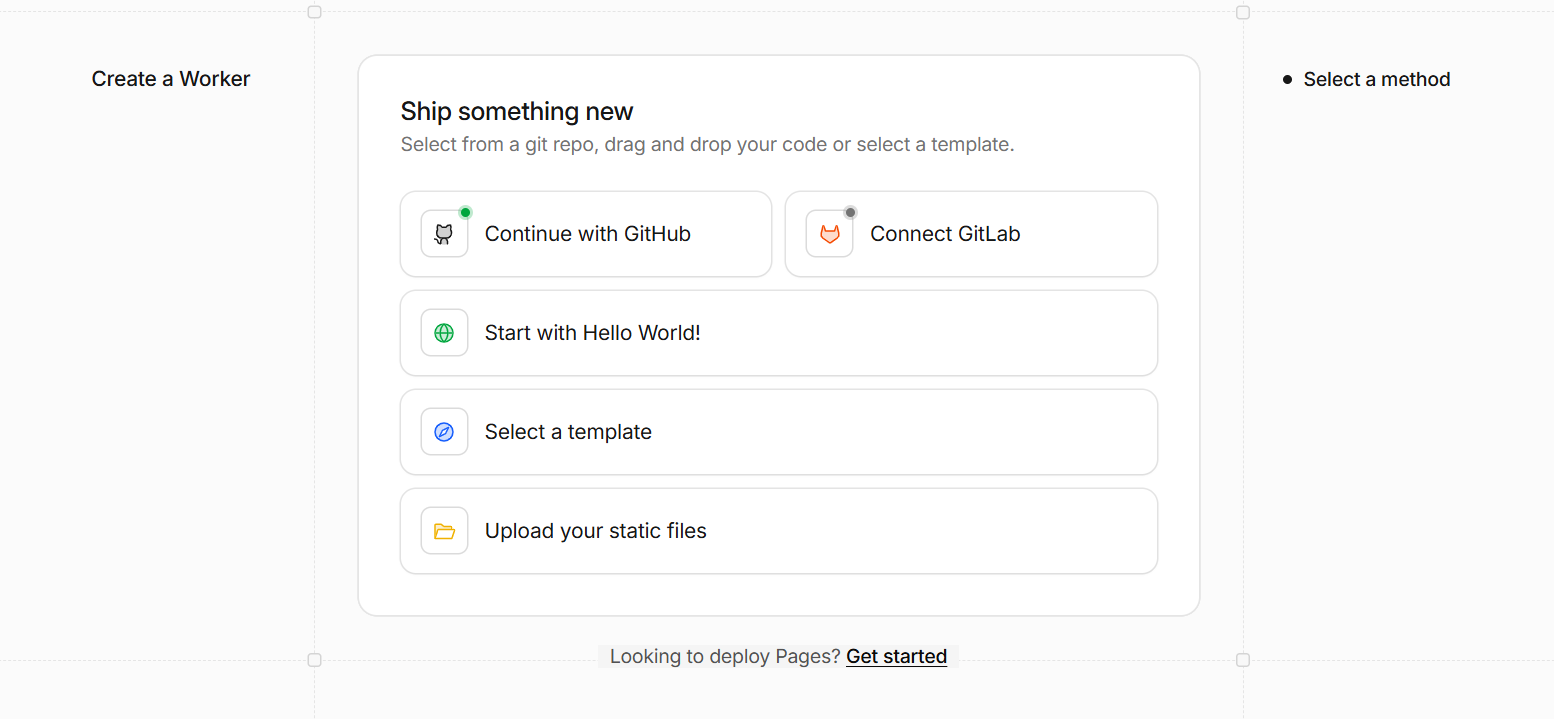This screenshot has width=1554, height=719.
Task: Click the Create a Worker heading
Action: point(171,79)
